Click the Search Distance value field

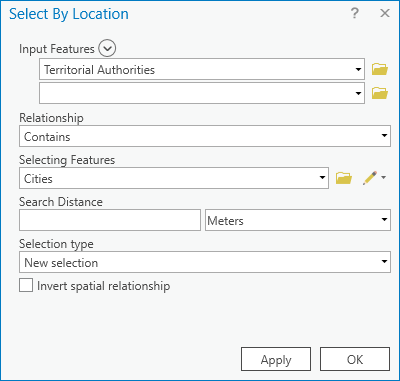point(110,220)
